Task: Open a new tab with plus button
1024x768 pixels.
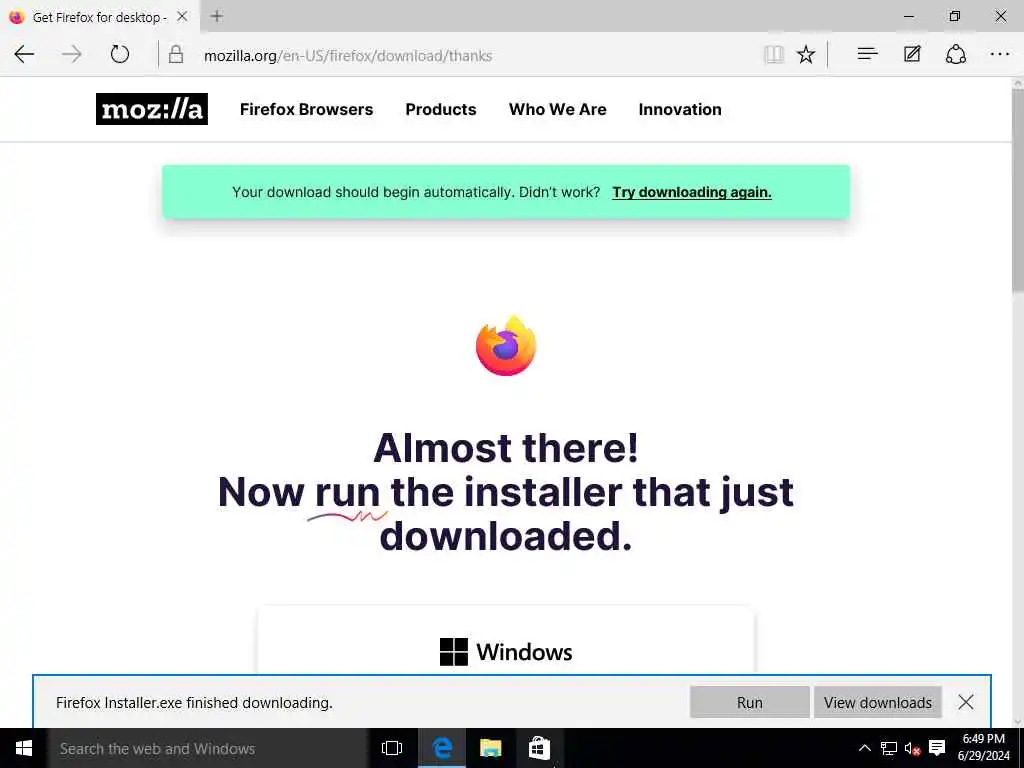Action: [x=217, y=16]
